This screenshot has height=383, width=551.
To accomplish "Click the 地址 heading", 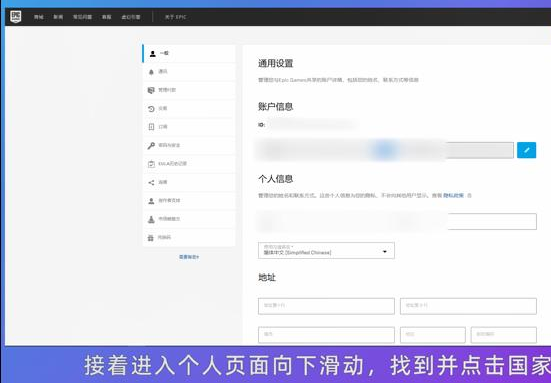I will (x=267, y=278).
